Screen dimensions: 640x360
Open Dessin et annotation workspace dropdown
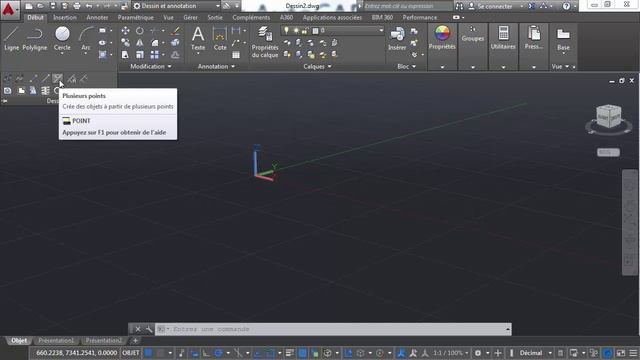pos(177,6)
